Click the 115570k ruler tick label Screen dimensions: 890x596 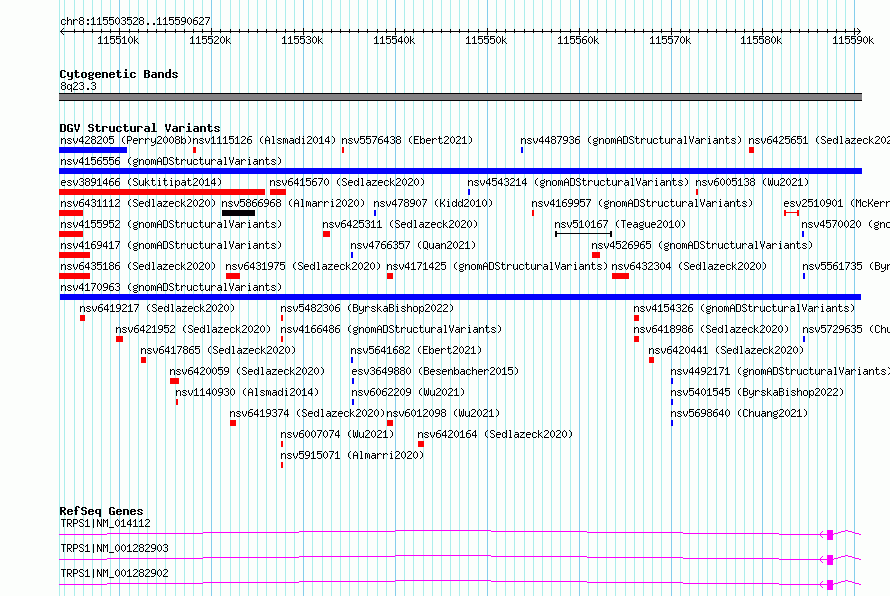[x=670, y=40]
